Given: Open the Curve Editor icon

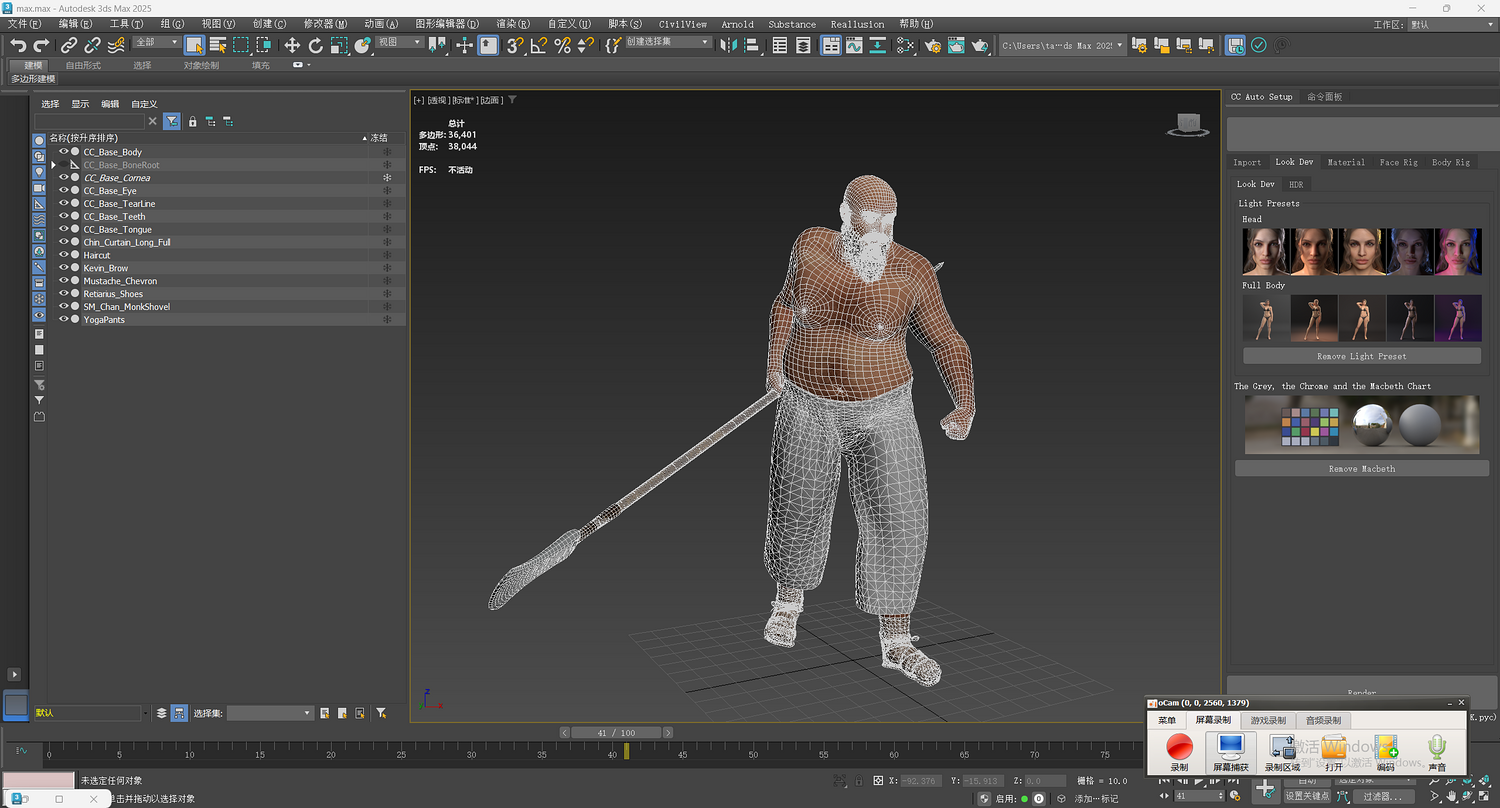Looking at the screenshot, I should coord(854,45).
